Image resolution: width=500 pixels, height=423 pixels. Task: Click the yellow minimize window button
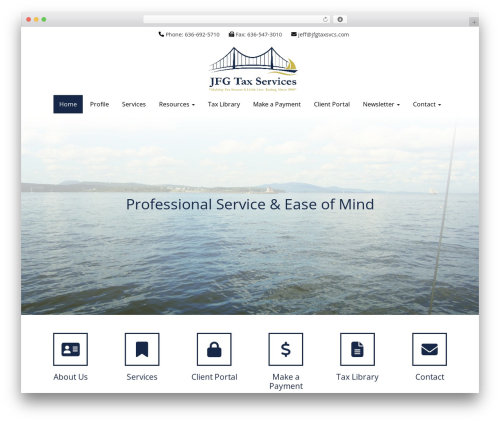coord(36,19)
